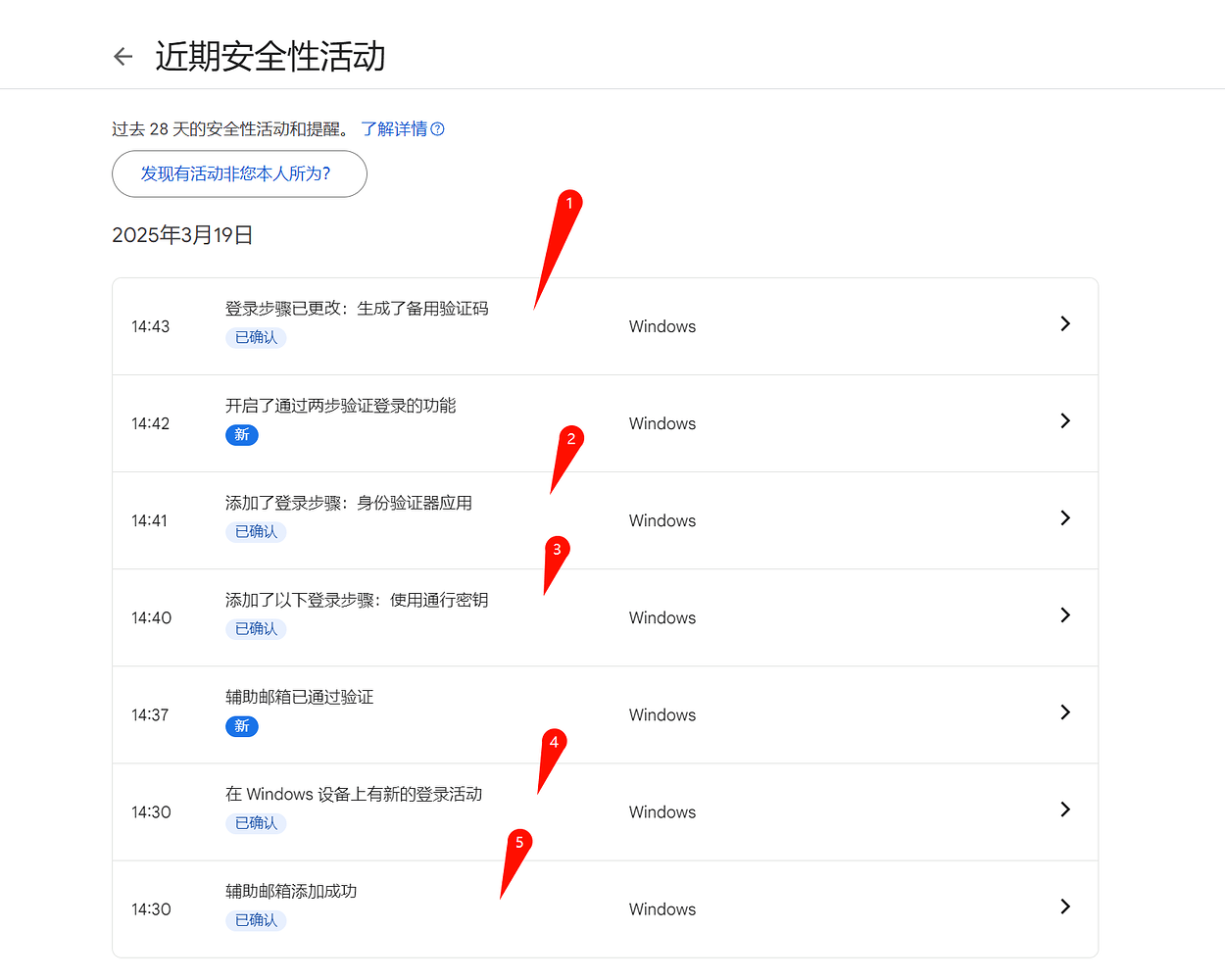Open 开启了通过两步验证登录的功能 entry
This screenshot has width=1225, height=980.
pyautogui.click(x=340, y=406)
